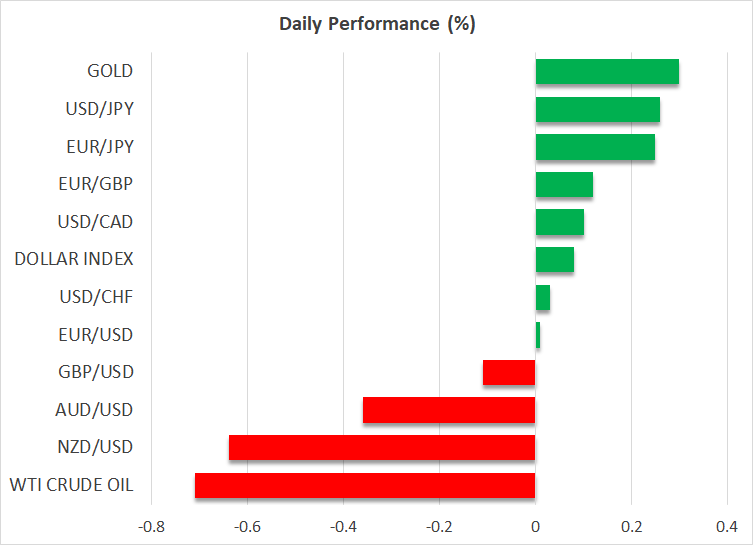Select the WTI CRUDE OIL red bar
The image size is (753, 545).
[x=365, y=486]
